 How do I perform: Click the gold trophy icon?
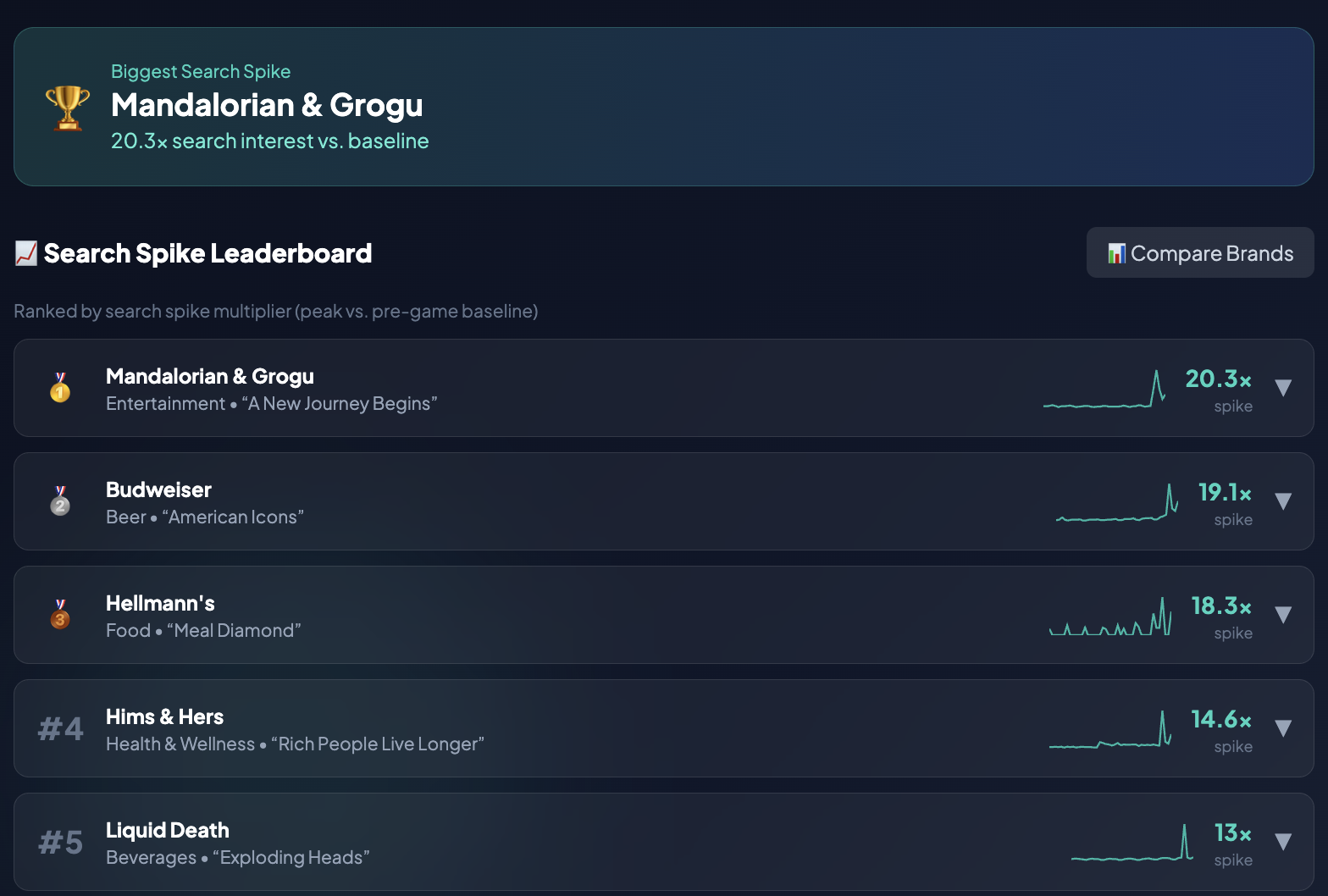(68, 108)
